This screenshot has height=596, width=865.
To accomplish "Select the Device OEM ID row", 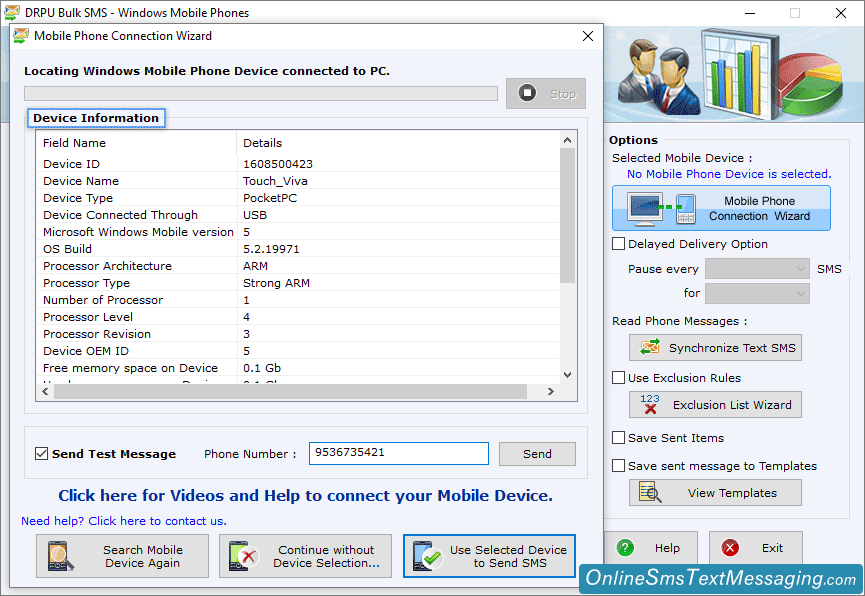I will pos(298,351).
